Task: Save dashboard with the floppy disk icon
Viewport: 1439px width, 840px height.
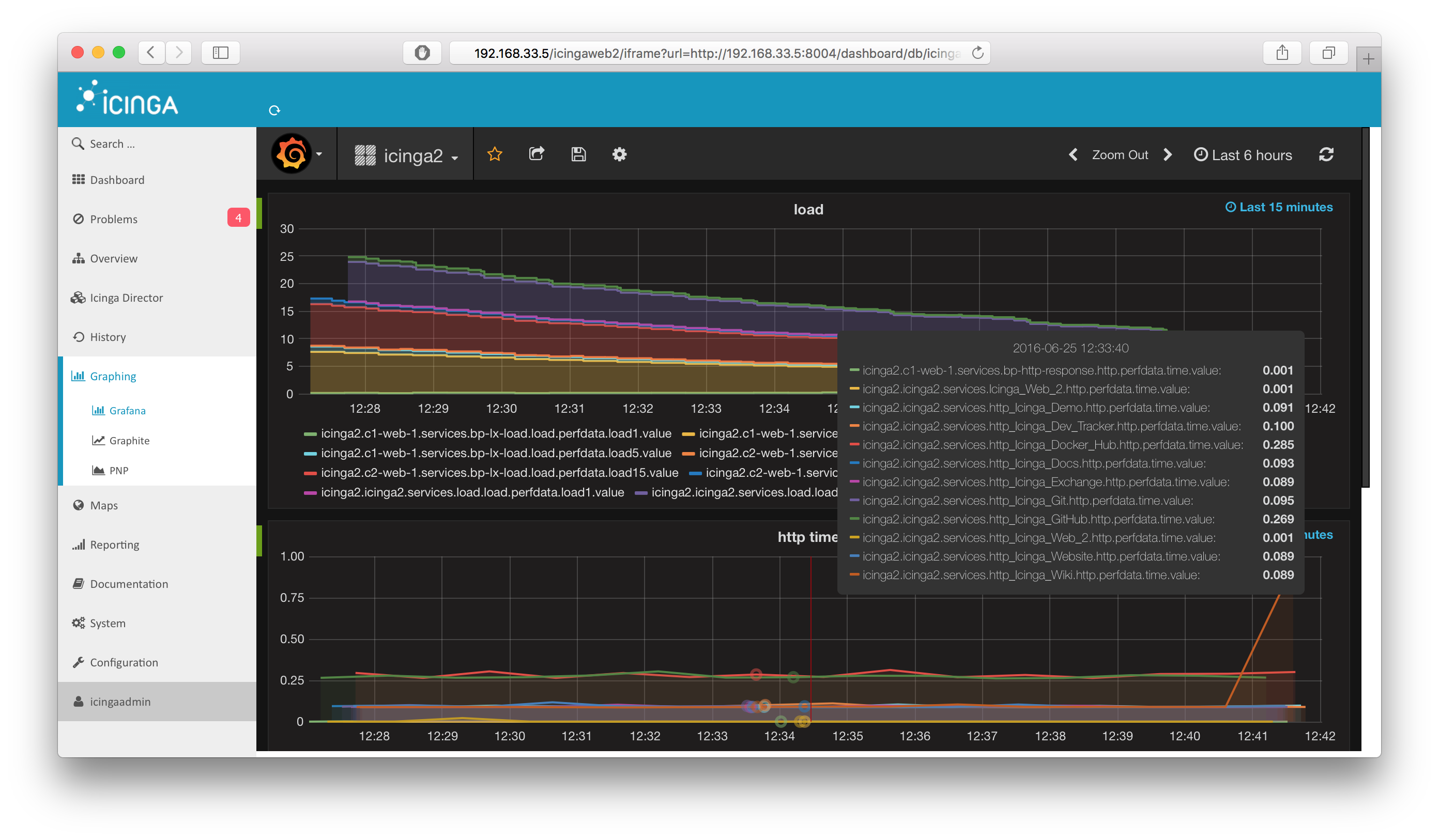Action: tap(578, 154)
